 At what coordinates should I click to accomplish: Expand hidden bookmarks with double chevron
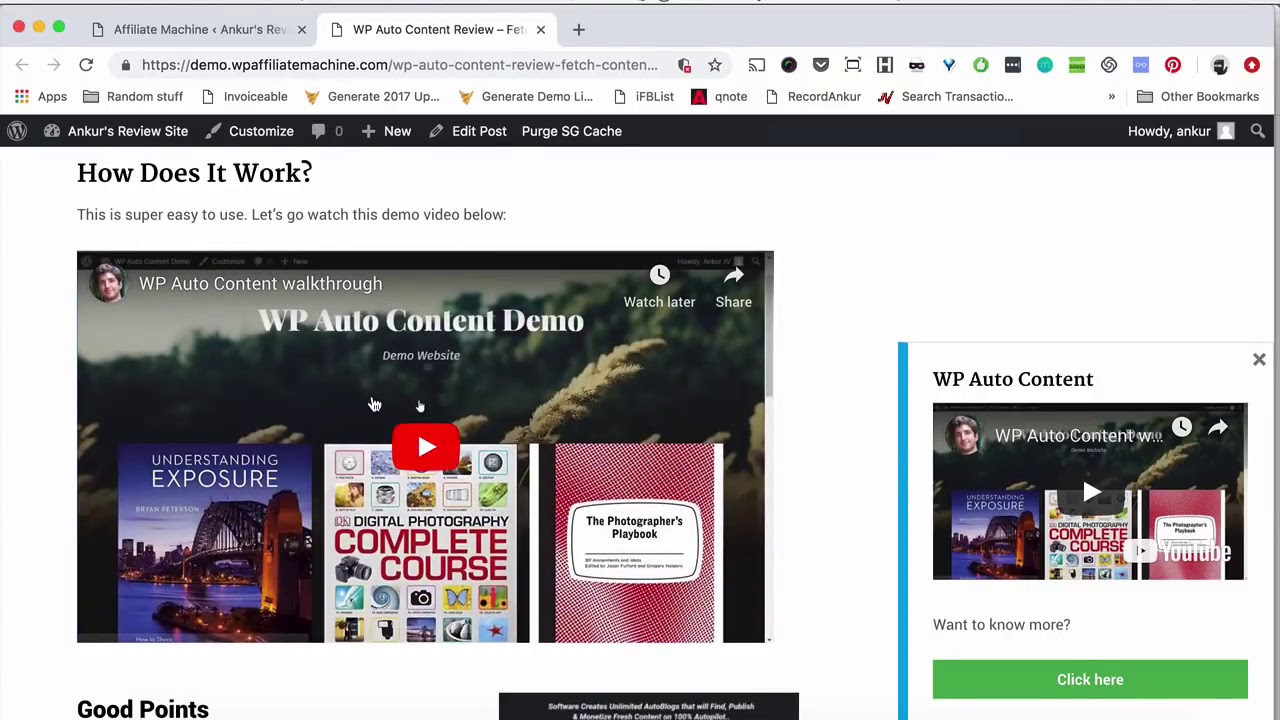click(x=1111, y=97)
